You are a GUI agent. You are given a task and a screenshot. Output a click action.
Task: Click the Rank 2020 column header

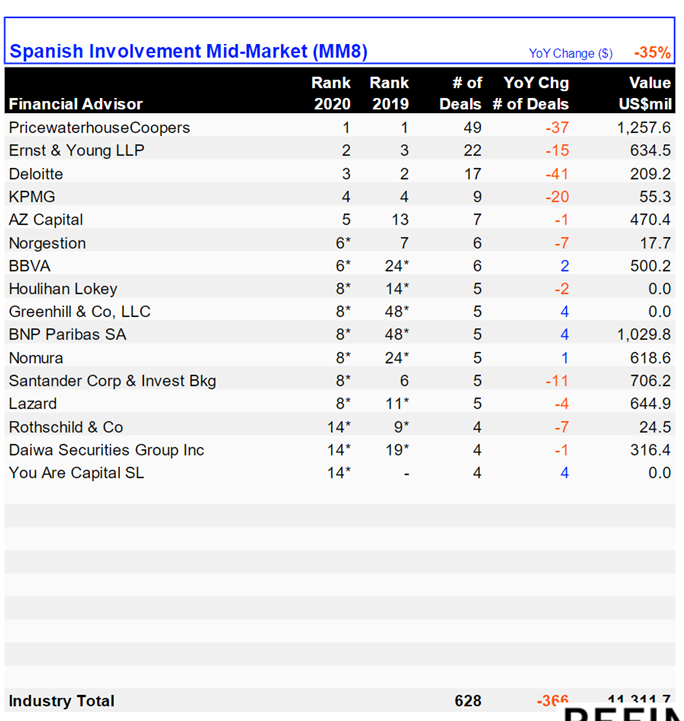(331, 93)
